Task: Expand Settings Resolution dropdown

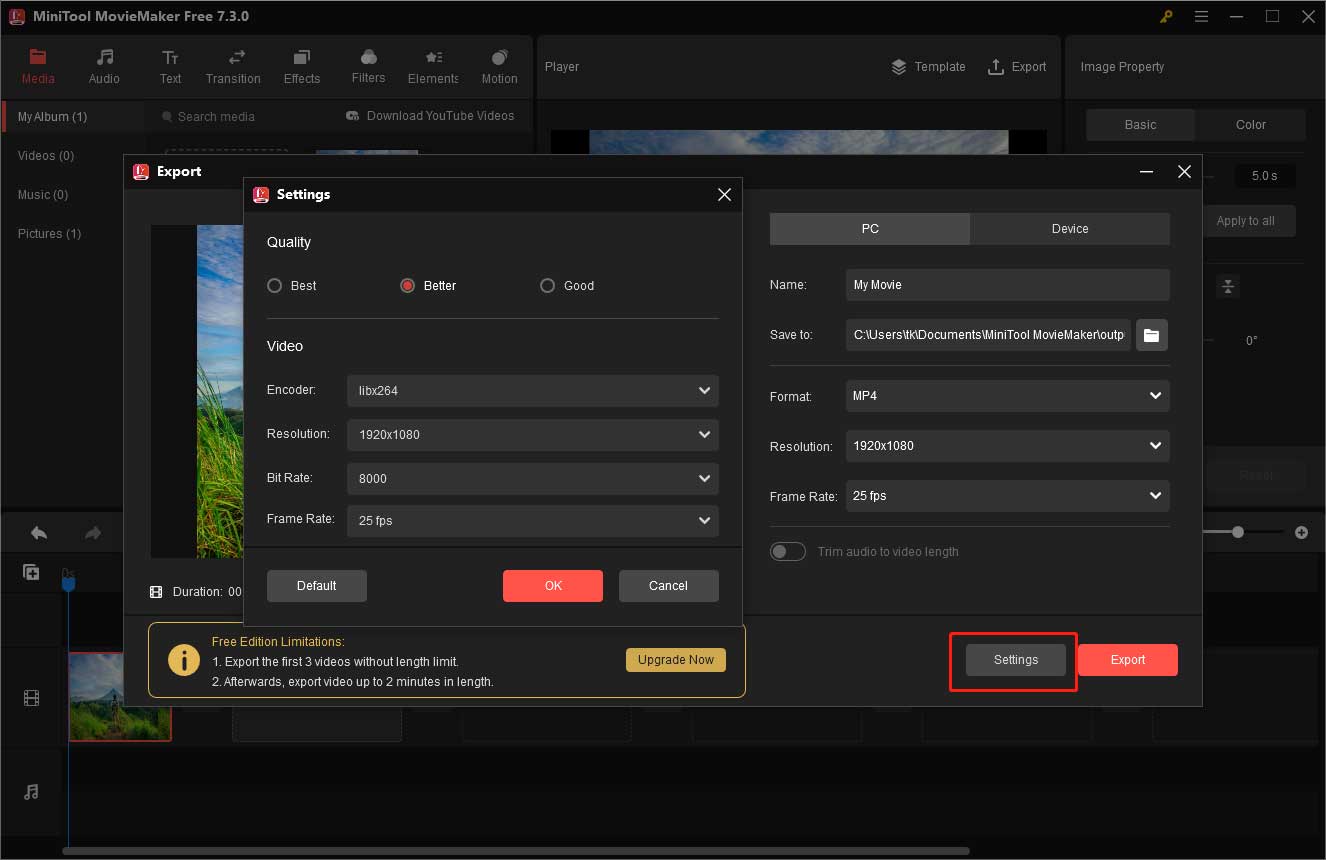Action: (x=533, y=435)
